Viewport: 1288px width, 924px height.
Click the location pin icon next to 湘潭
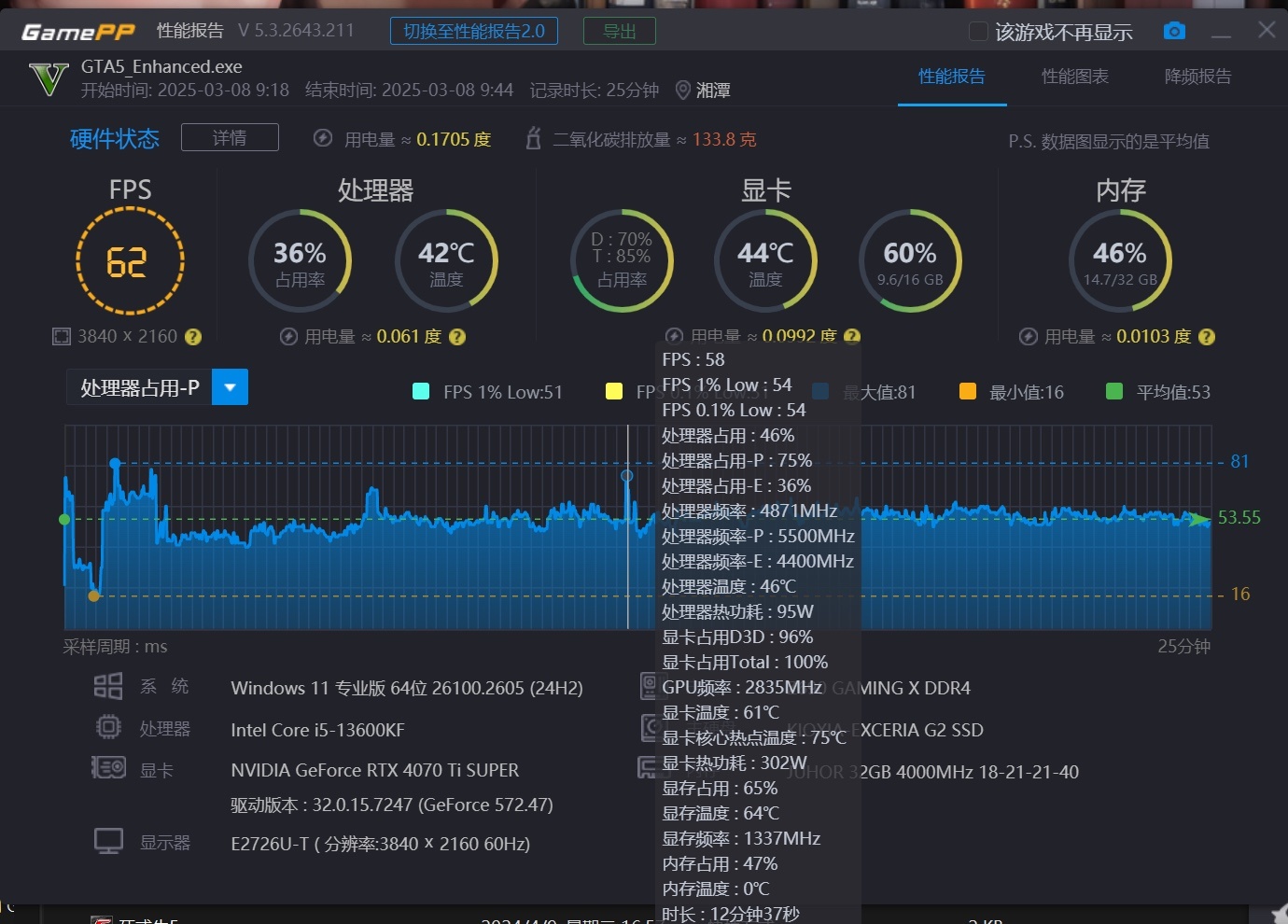pos(683,90)
